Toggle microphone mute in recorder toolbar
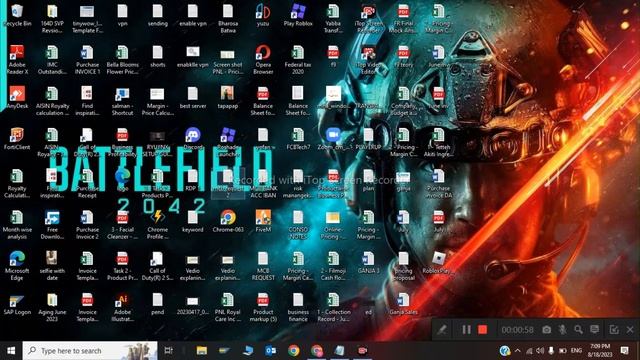The image size is (640, 360). [562, 330]
